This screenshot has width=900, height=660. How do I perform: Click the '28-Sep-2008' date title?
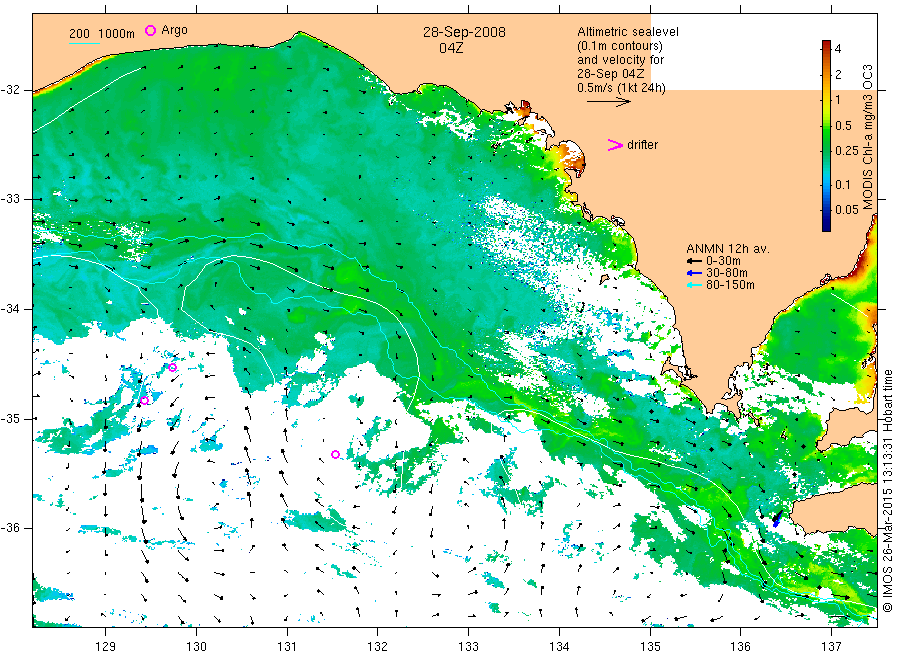click(x=464, y=32)
